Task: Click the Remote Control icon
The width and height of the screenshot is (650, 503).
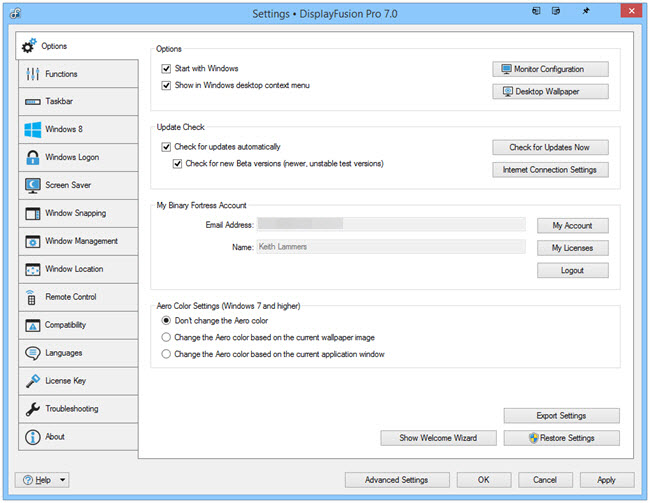Action: pyautogui.click(x=31, y=297)
